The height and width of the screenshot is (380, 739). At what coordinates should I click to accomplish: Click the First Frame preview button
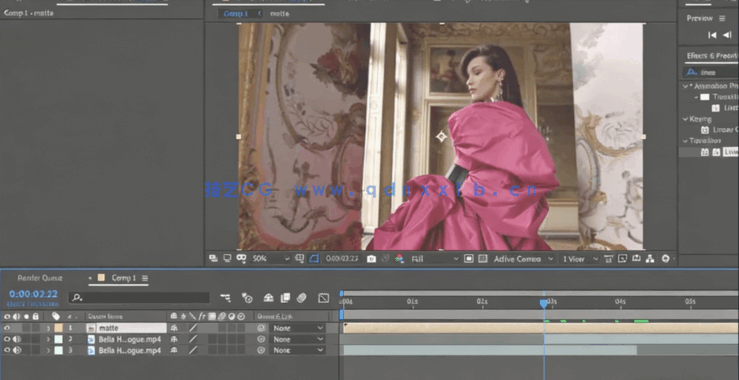[x=713, y=35]
